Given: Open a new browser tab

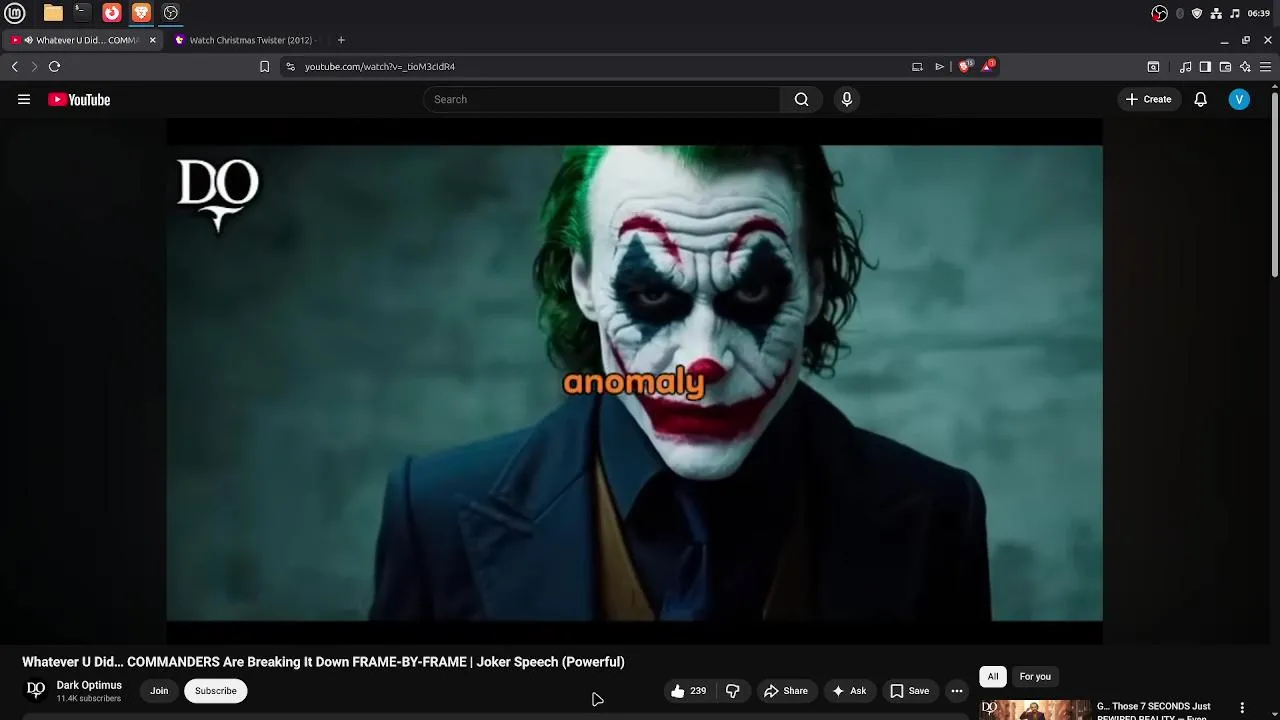Looking at the screenshot, I should point(341,40).
